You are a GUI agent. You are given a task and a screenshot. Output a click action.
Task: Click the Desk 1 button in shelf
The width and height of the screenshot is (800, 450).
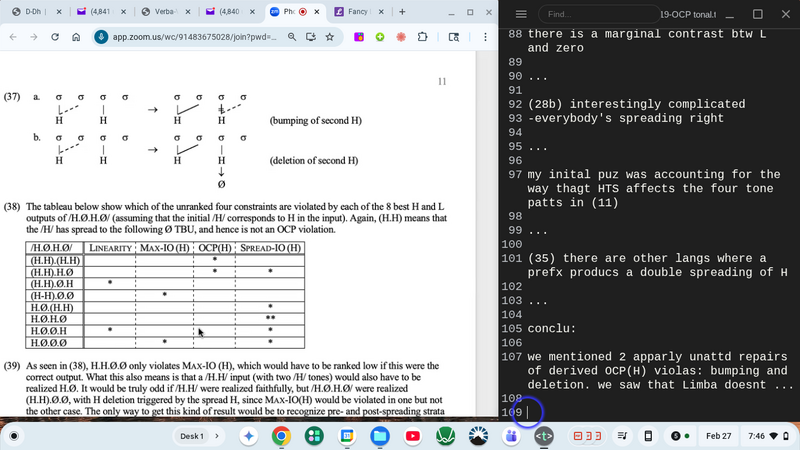pyautogui.click(x=192, y=436)
